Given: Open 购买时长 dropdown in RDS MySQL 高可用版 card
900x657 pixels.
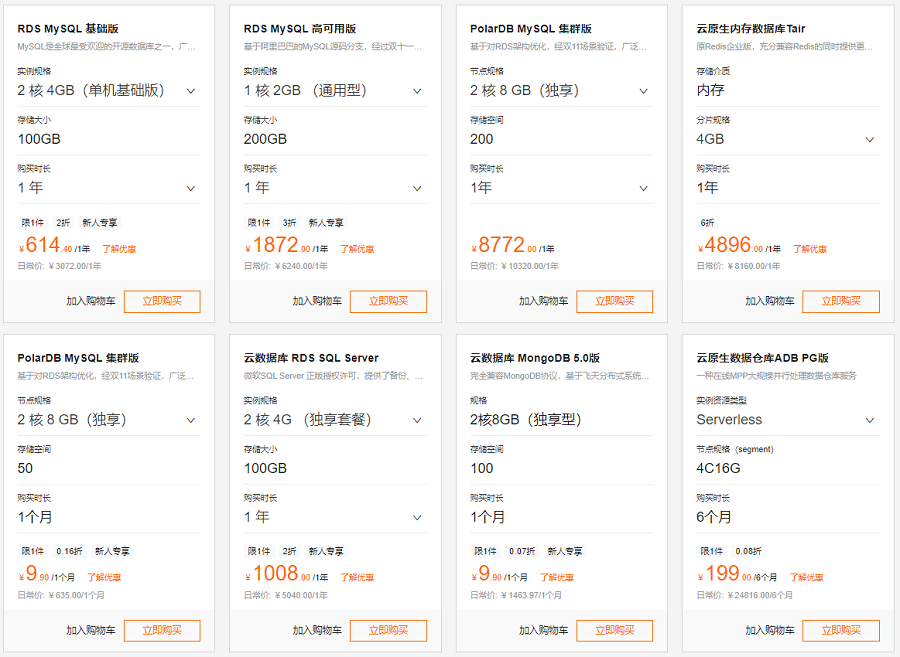Looking at the screenshot, I should [335, 188].
